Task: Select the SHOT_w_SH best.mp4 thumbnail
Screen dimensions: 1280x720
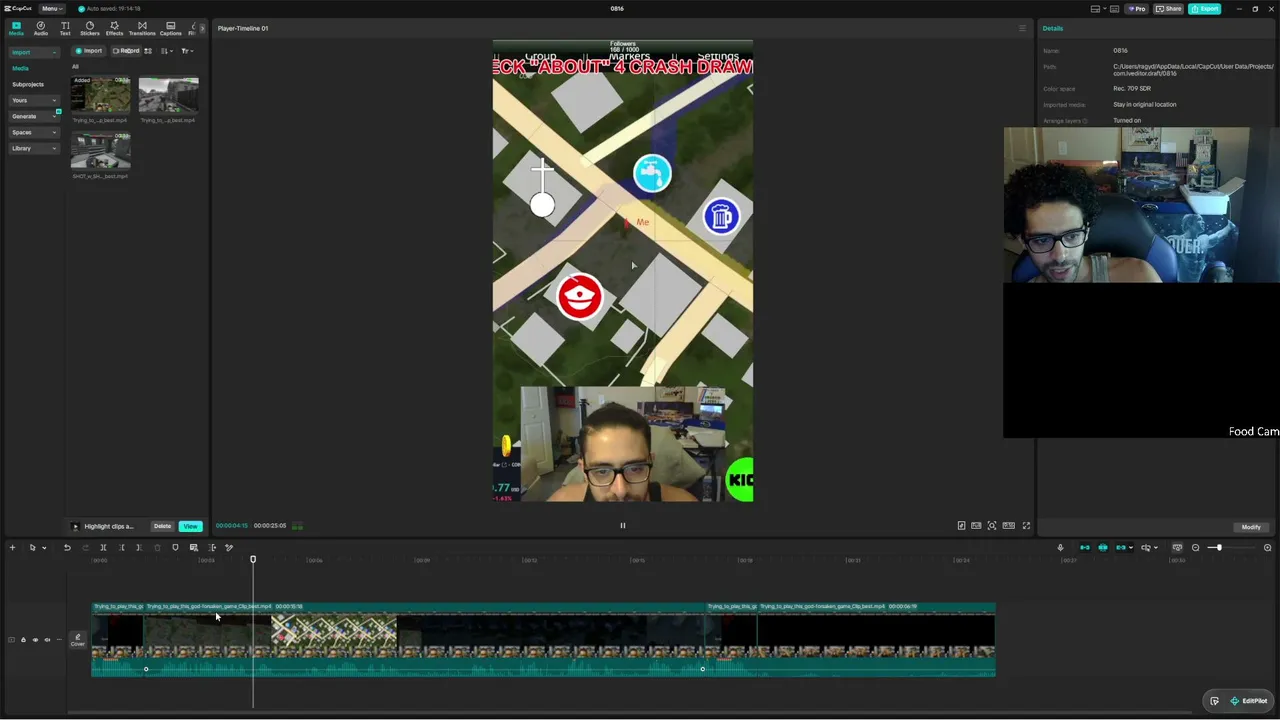Action: pos(100,151)
